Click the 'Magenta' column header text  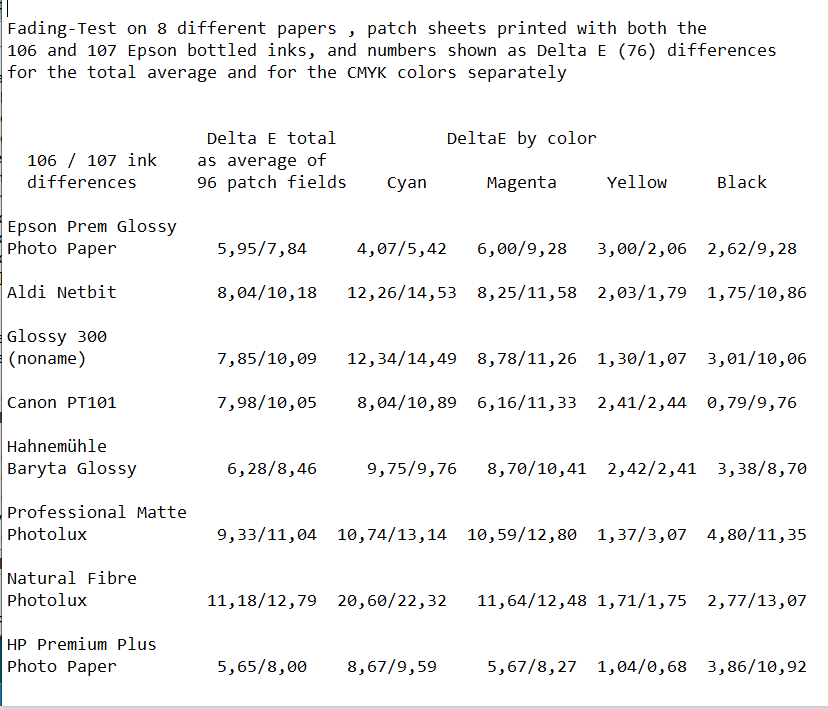(x=521, y=182)
